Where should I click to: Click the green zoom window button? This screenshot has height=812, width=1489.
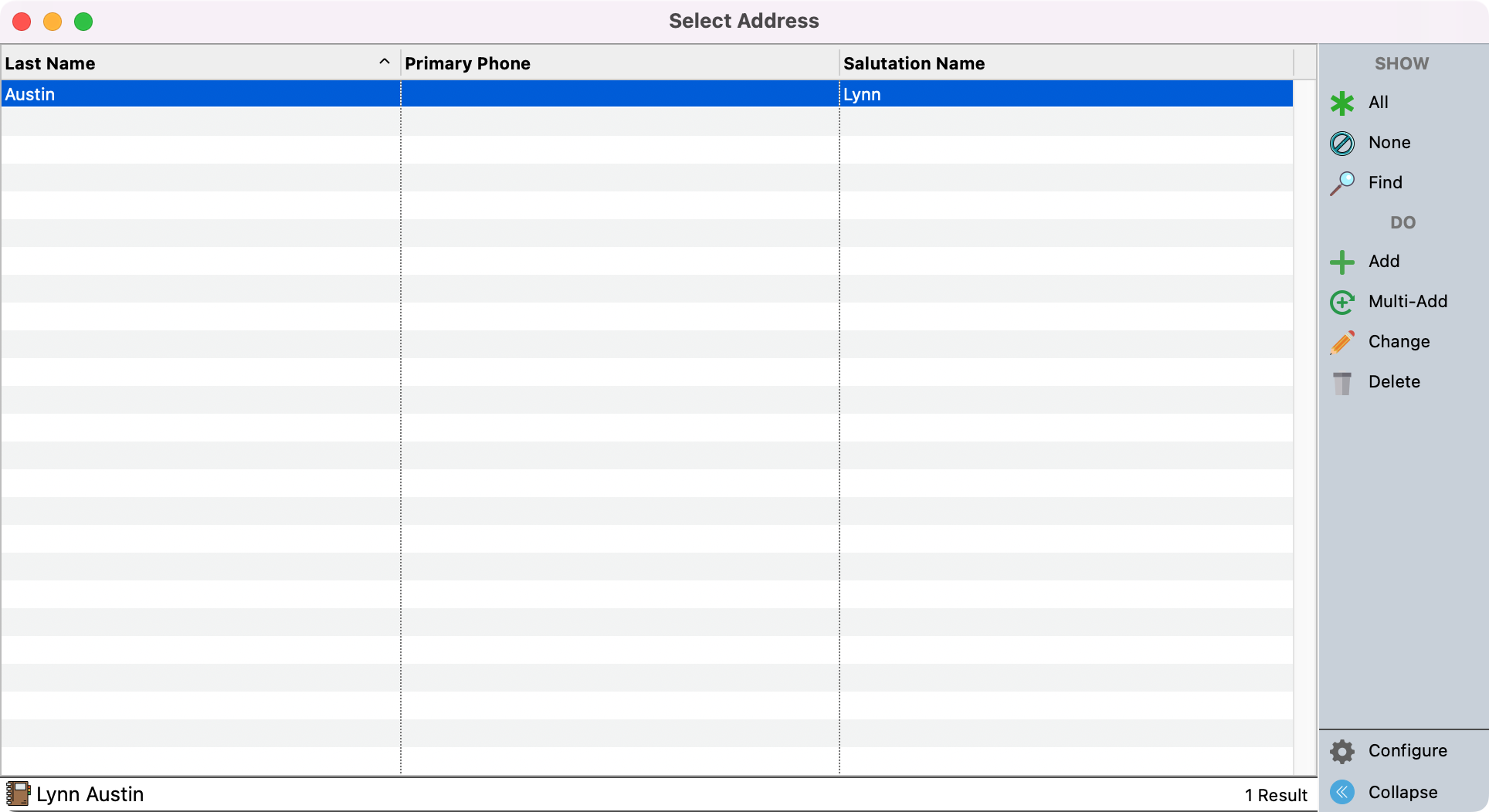tap(83, 22)
